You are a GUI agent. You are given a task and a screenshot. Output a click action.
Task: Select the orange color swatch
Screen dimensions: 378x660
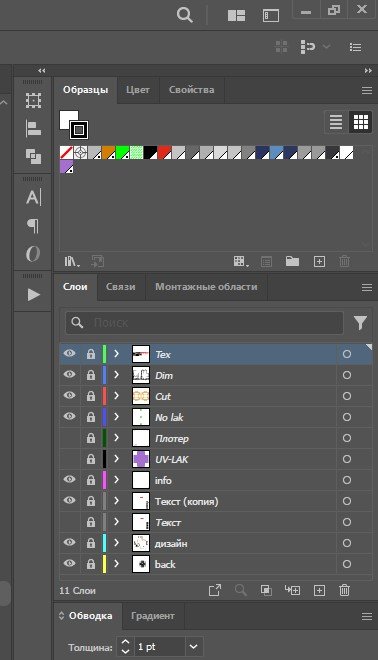coord(109,152)
